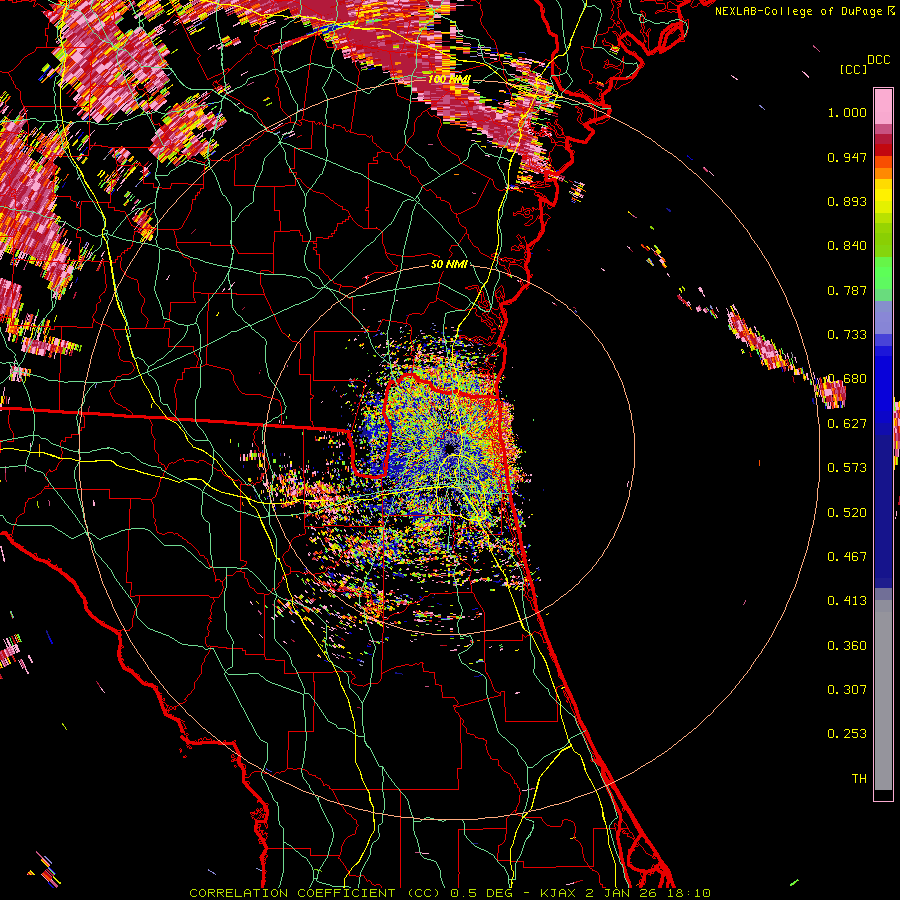This screenshot has width=900, height=900.
Task: Click the 0.893 scale value
Action: pos(847,201)
